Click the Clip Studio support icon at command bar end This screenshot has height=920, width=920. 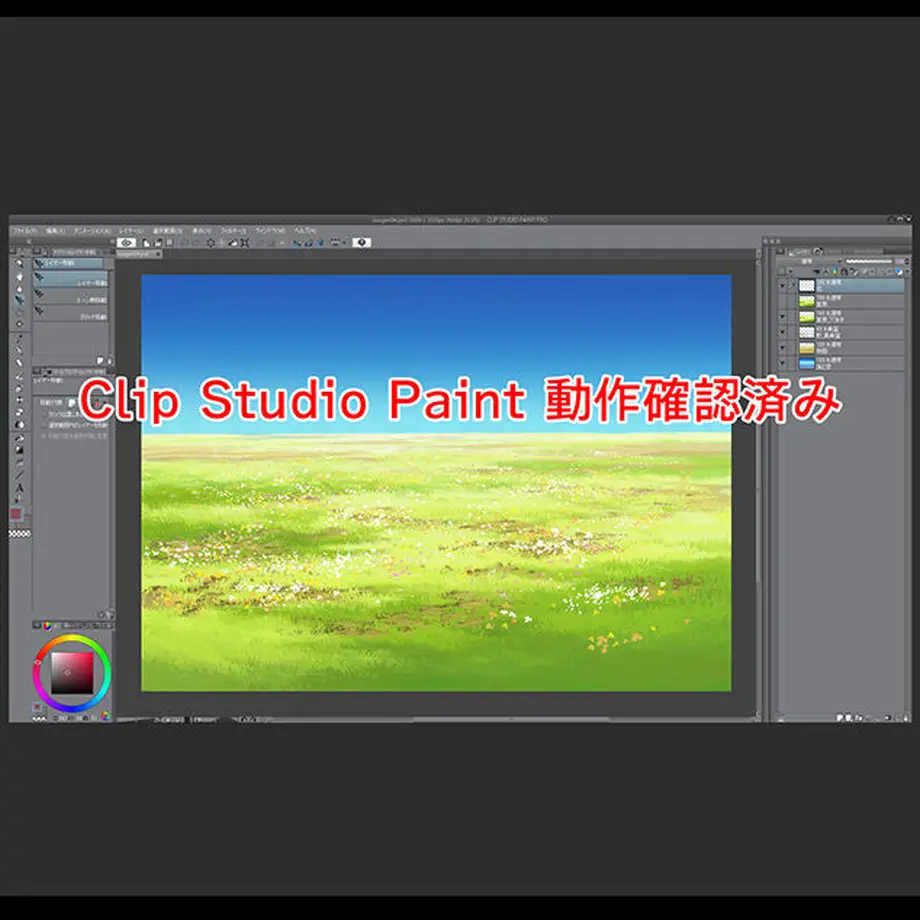pyautogui.click(x=361, y=242)
